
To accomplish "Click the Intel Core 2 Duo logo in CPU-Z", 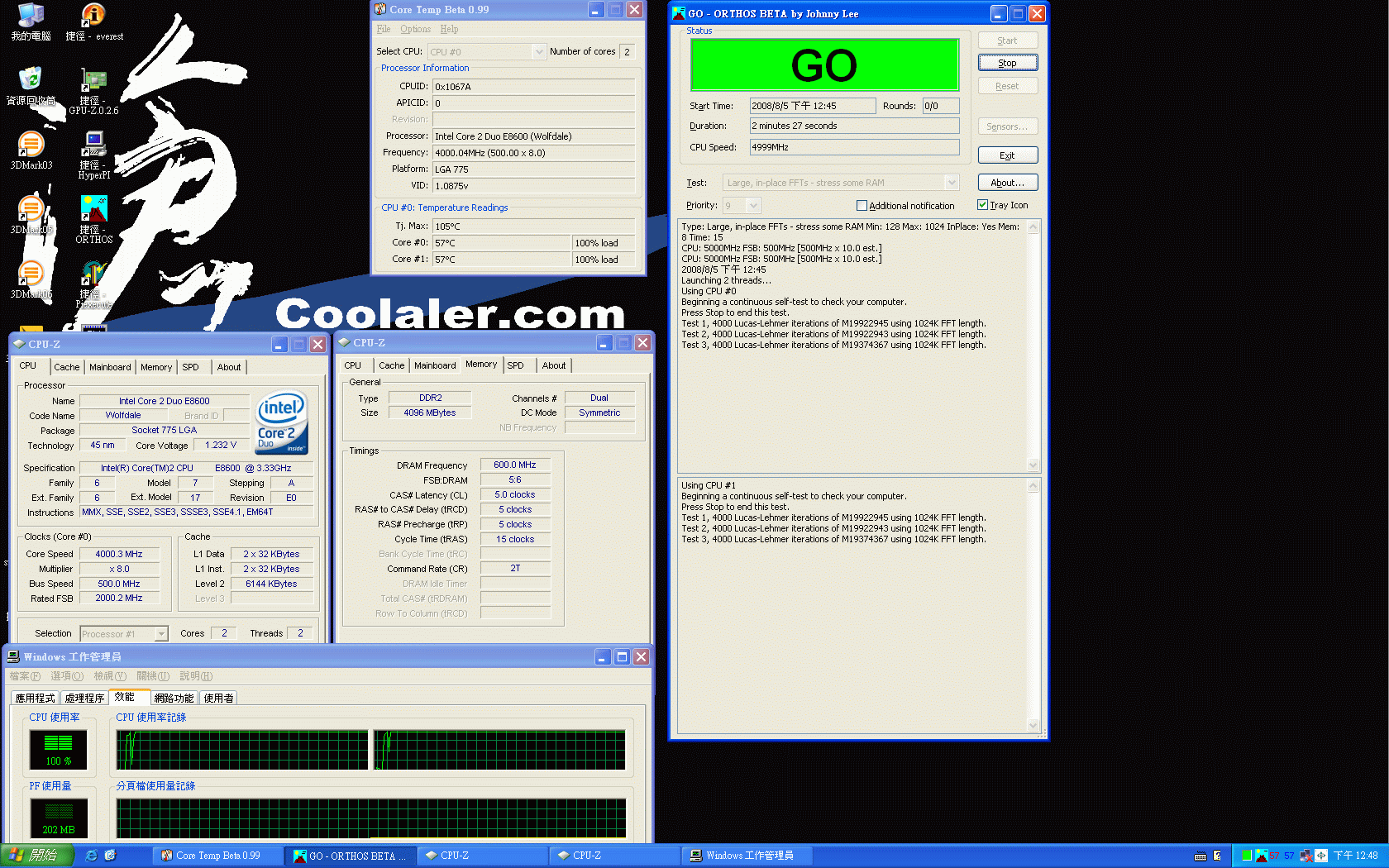I will [282, 422].
